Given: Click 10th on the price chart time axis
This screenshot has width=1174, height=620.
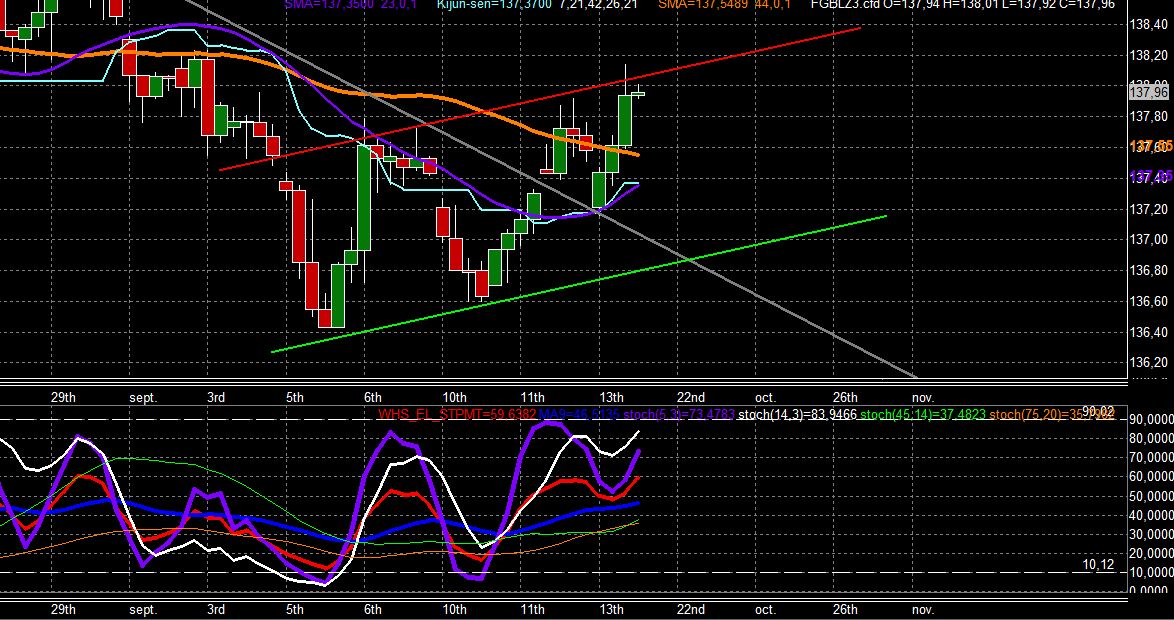Looking at the screenshot, I should click(x=454, y=397).
